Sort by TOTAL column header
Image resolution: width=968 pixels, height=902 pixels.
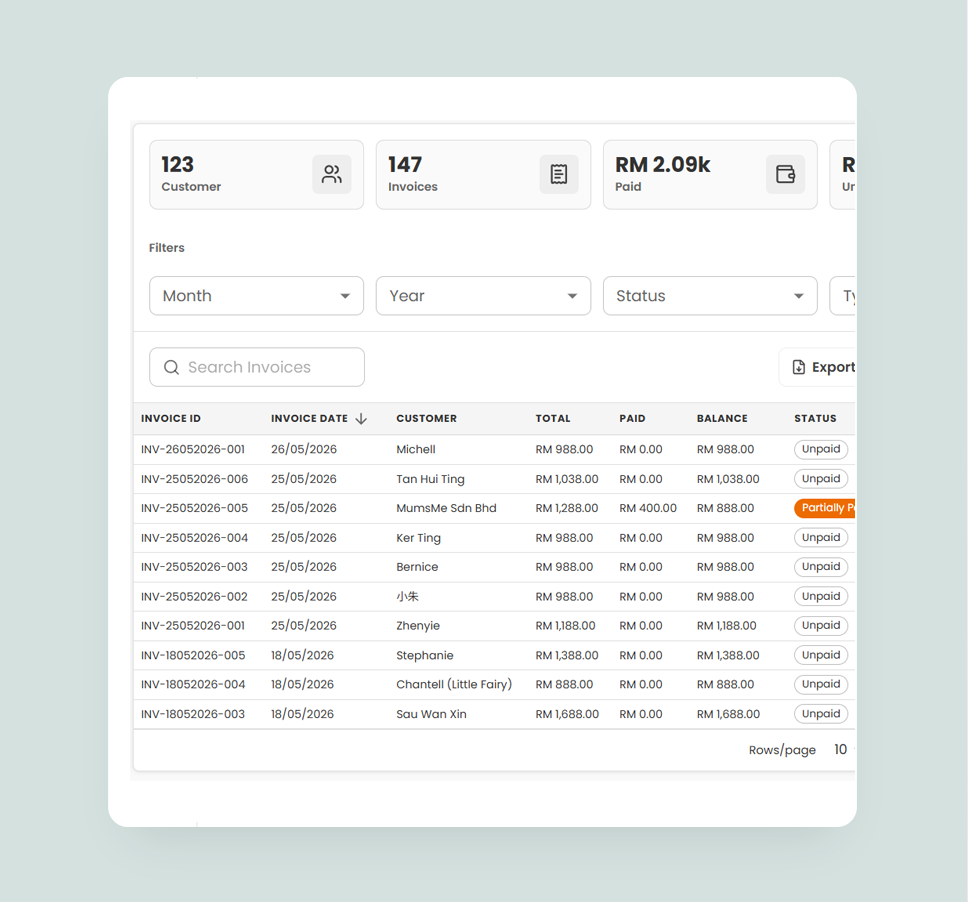[x=553, y=419]
